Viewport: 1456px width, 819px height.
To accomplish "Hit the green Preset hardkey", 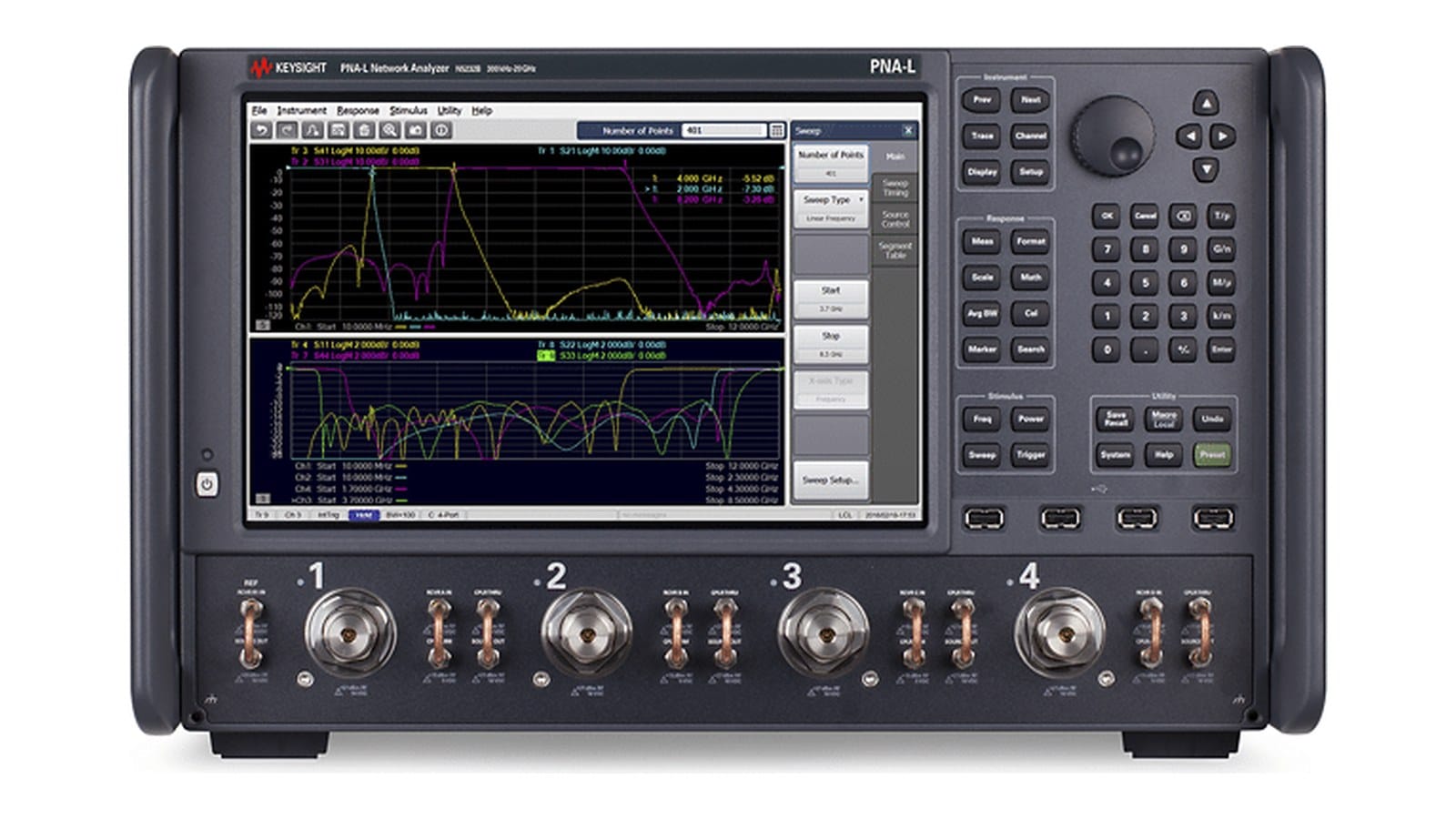I will [1212, 454].
